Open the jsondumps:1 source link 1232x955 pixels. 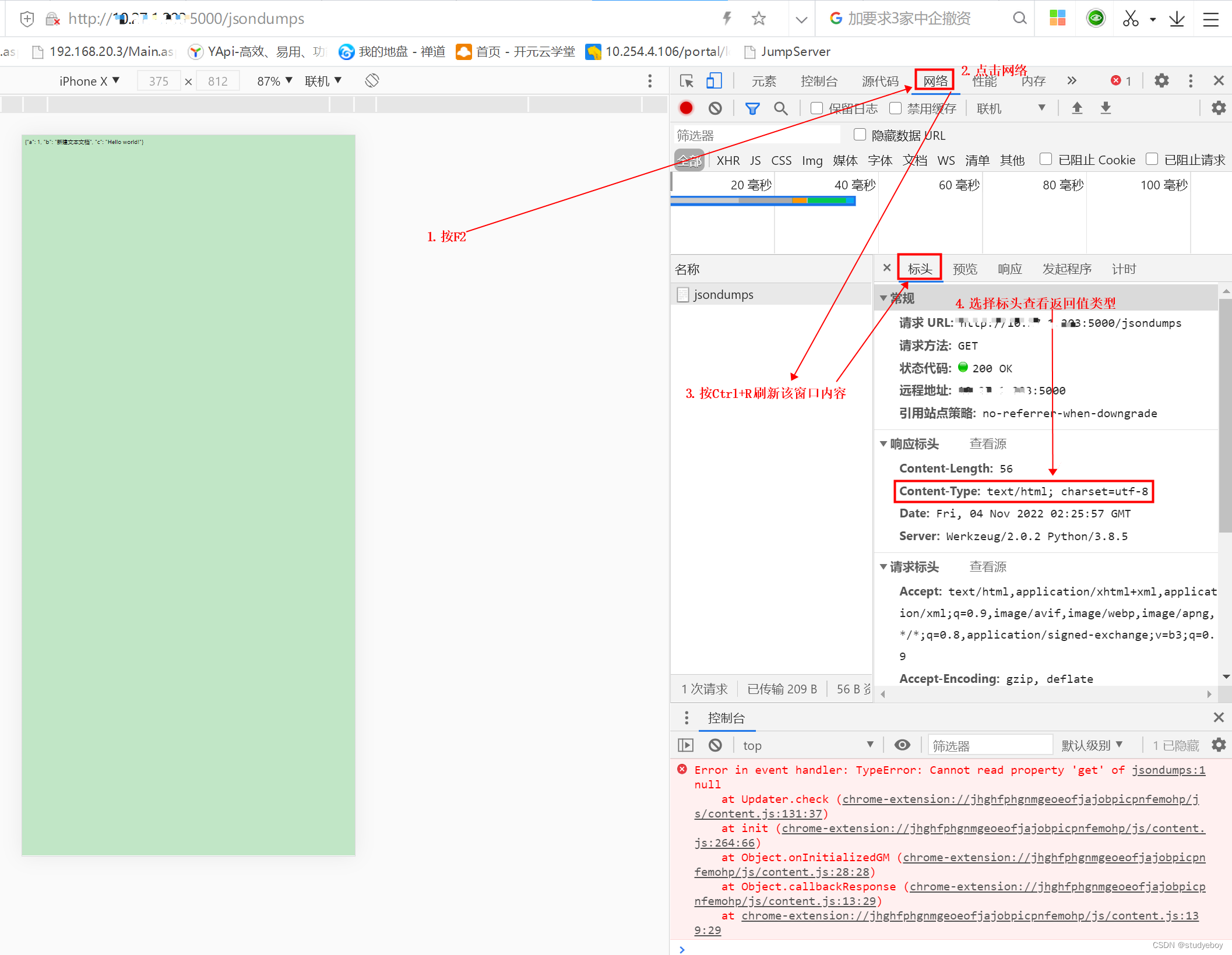1168,770
